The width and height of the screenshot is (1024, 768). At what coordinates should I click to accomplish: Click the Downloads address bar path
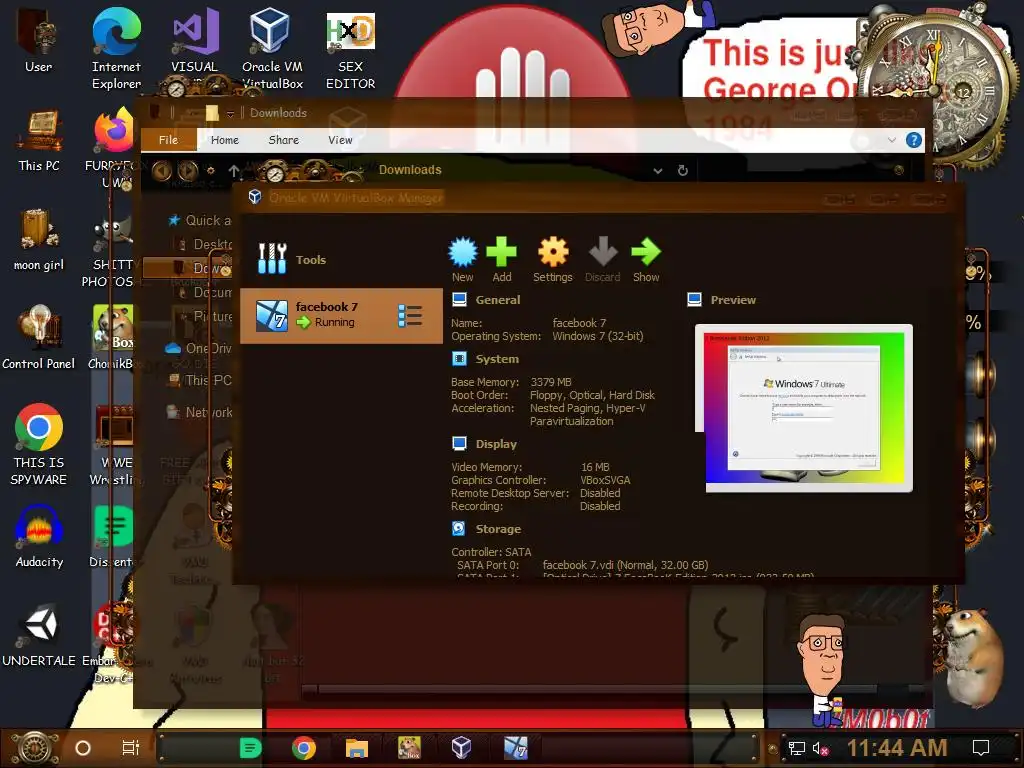[x=410, y=170]
